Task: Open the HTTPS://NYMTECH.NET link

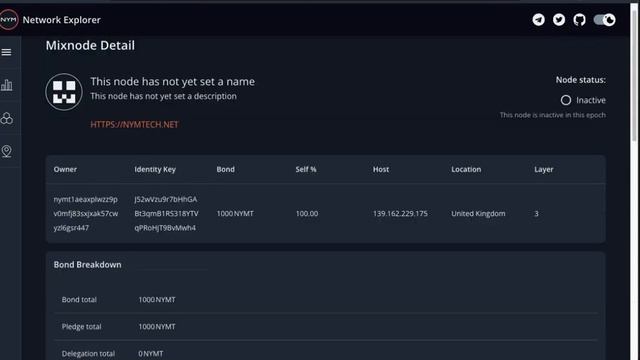Action: [x=134, y=124]
